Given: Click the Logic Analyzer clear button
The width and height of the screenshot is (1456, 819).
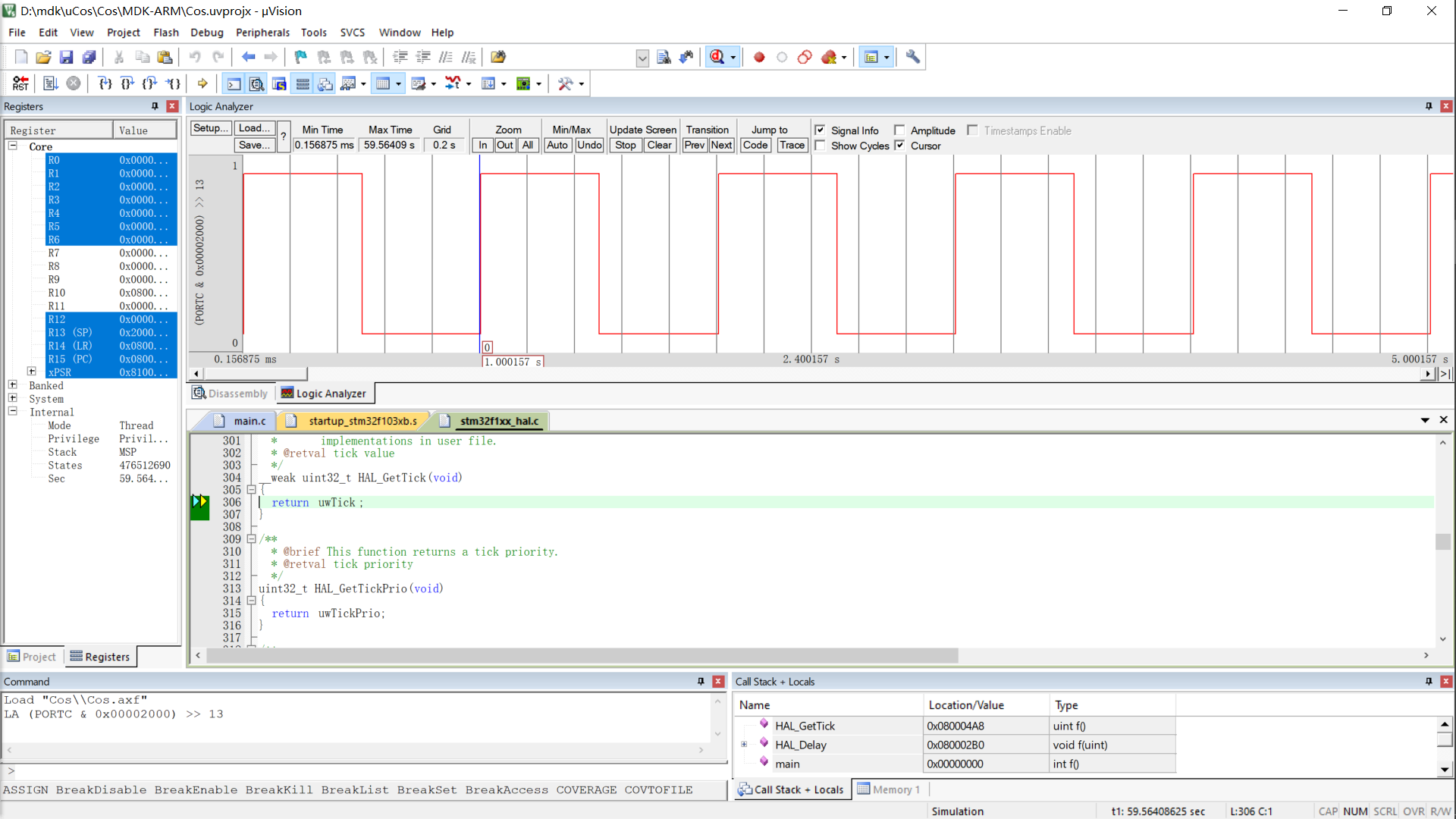Looking at the screenshot, I should pos(659,146).
